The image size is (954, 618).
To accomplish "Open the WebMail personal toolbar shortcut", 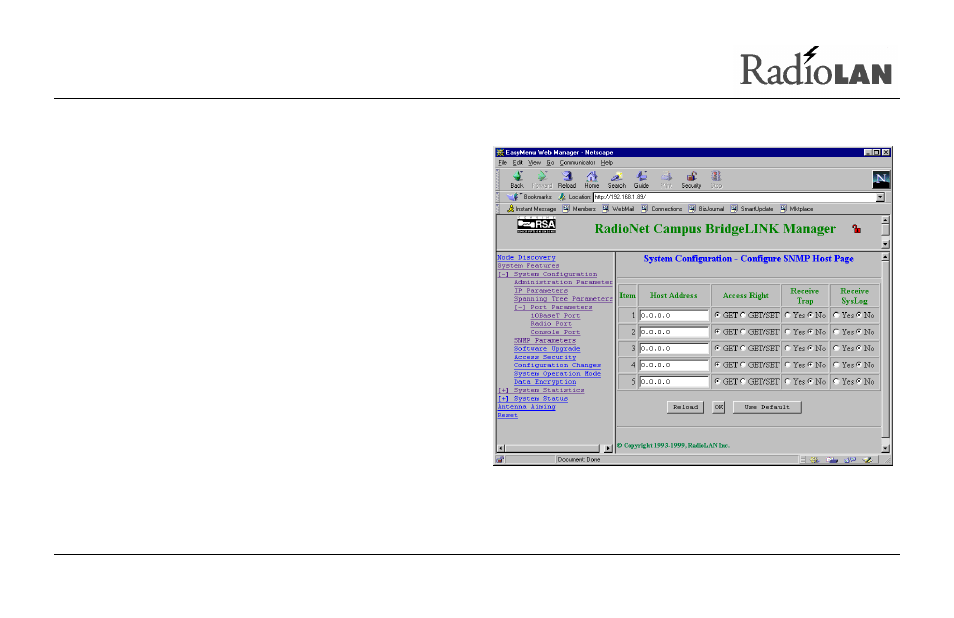I will 618,209.
